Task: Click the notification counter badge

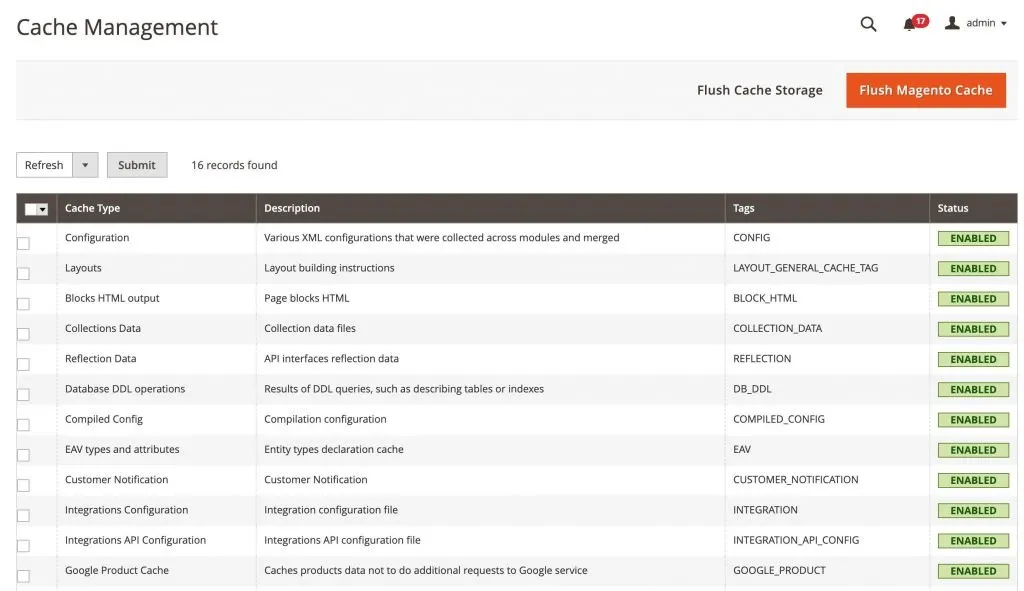Action: coord(919,17)
